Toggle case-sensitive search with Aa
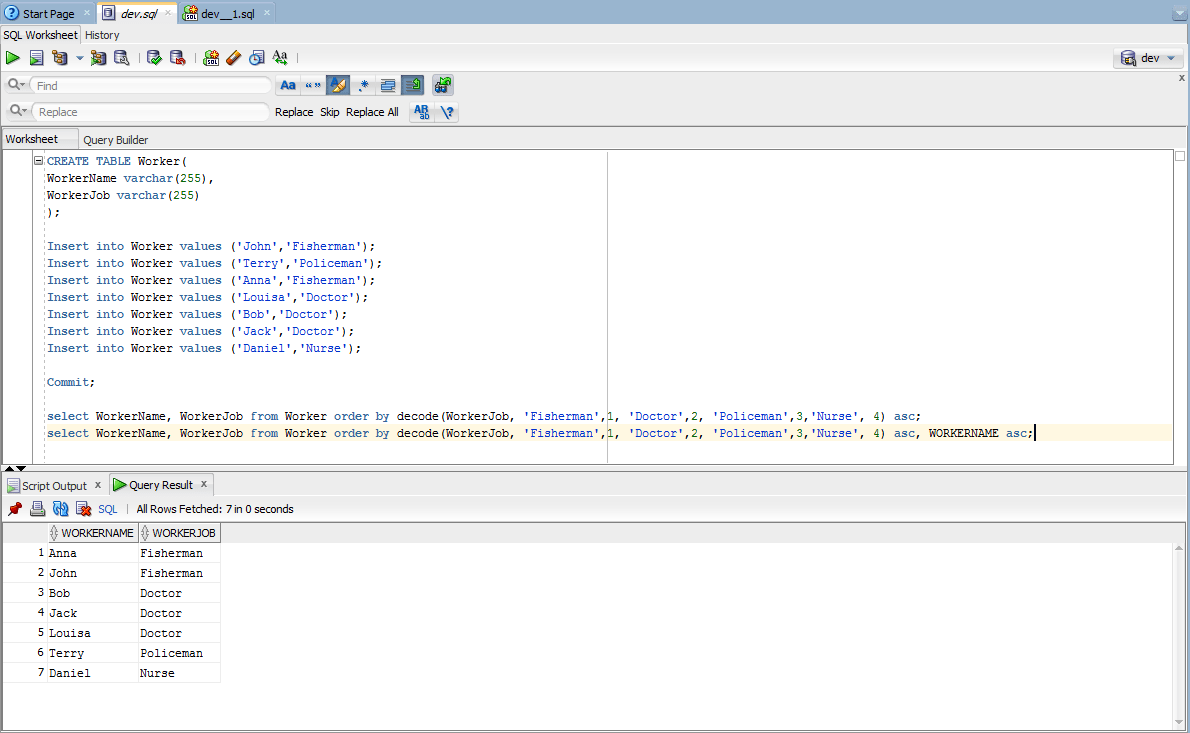 (287, 85)
